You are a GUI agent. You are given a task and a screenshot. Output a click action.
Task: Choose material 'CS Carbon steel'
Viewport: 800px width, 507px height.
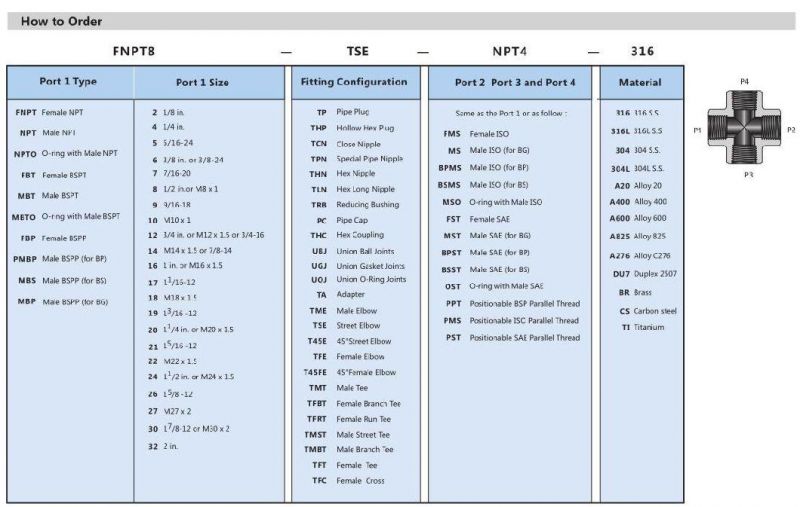pos(648,311)
